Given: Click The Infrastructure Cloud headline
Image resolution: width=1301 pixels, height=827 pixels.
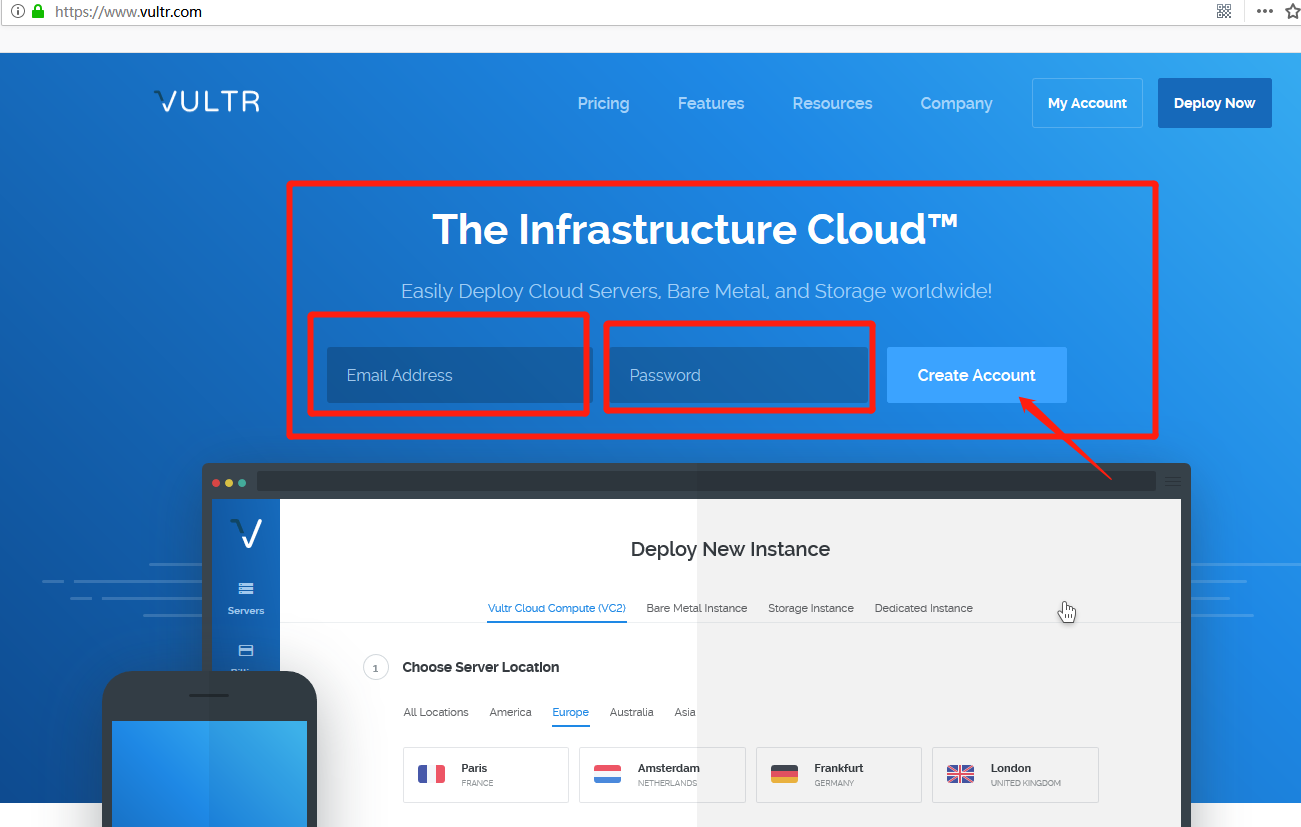Looking at the screenshot, I should pos(696,229).
